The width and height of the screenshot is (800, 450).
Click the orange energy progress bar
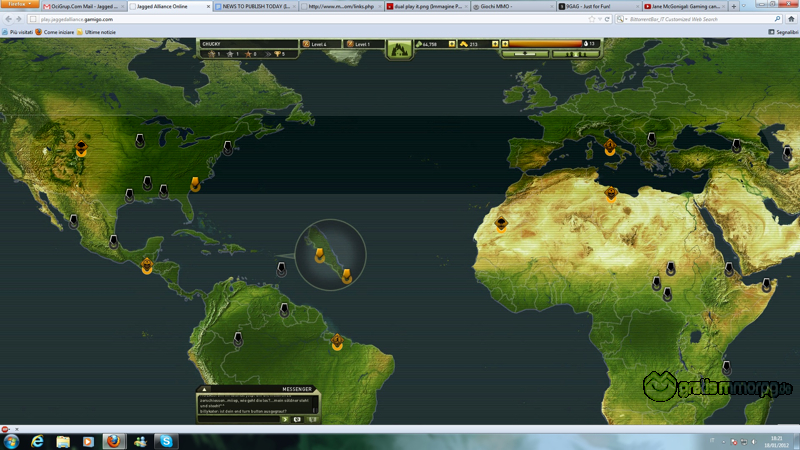(x=547, y=44)
